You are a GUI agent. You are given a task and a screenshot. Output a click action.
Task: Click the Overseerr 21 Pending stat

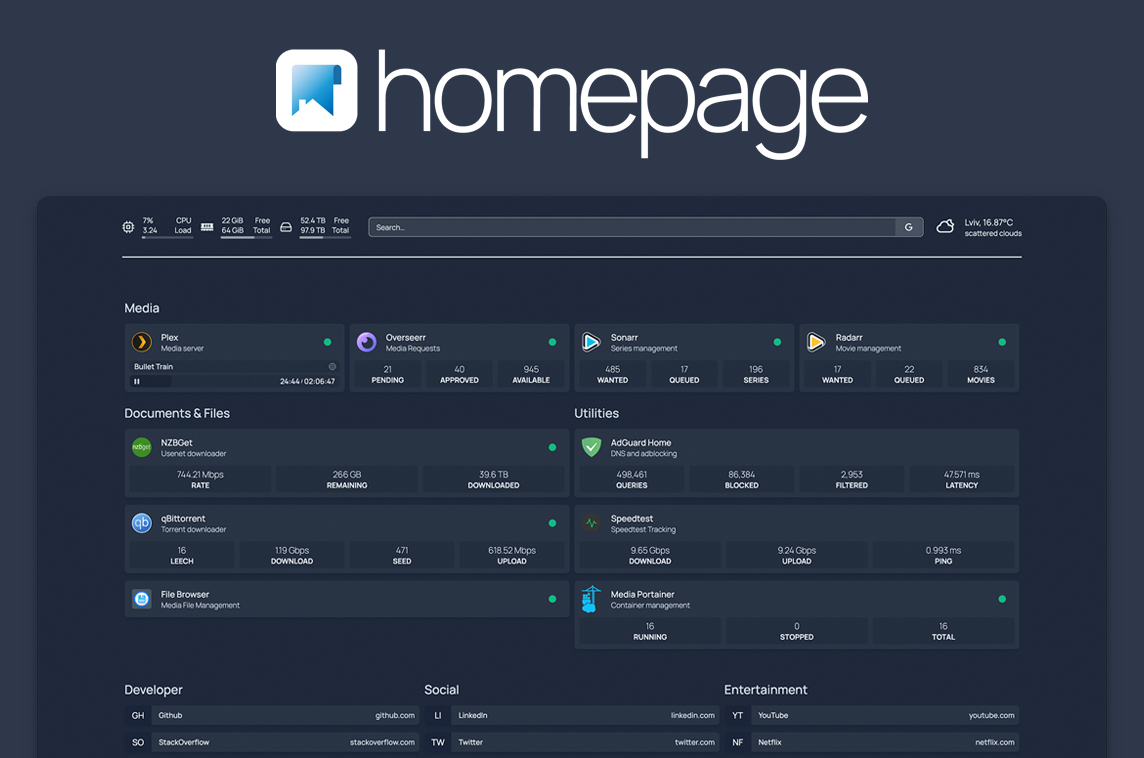[x=387, y=374]
